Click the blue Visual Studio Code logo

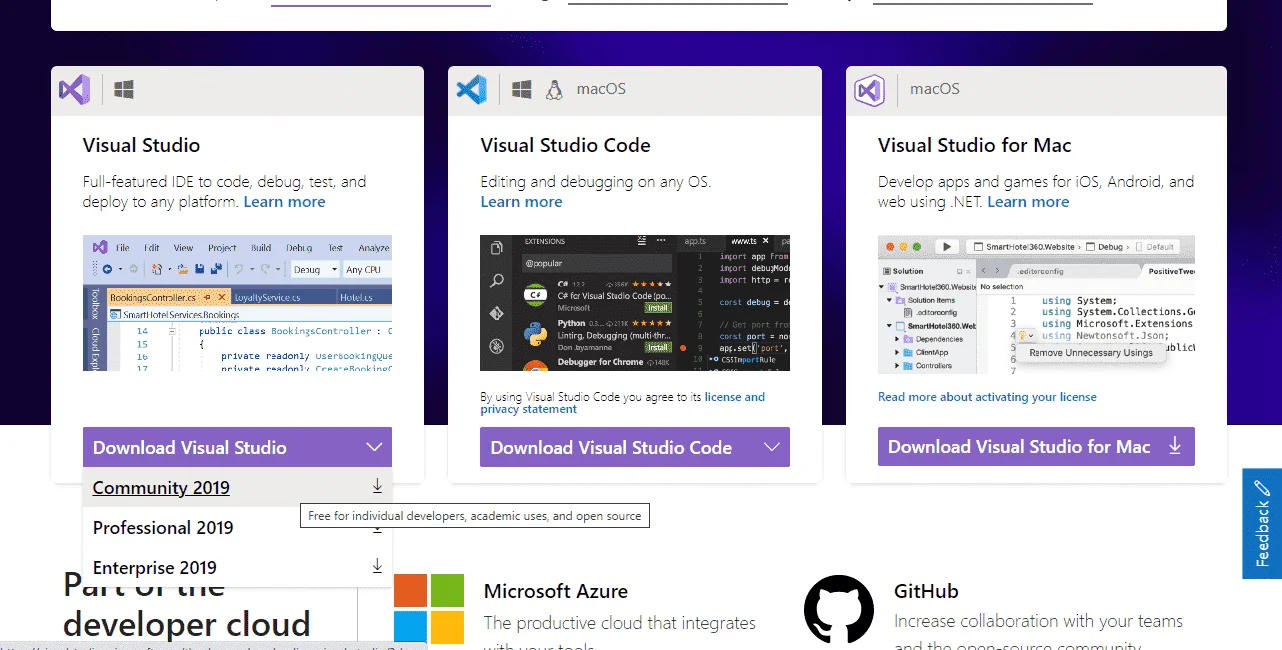472,89
